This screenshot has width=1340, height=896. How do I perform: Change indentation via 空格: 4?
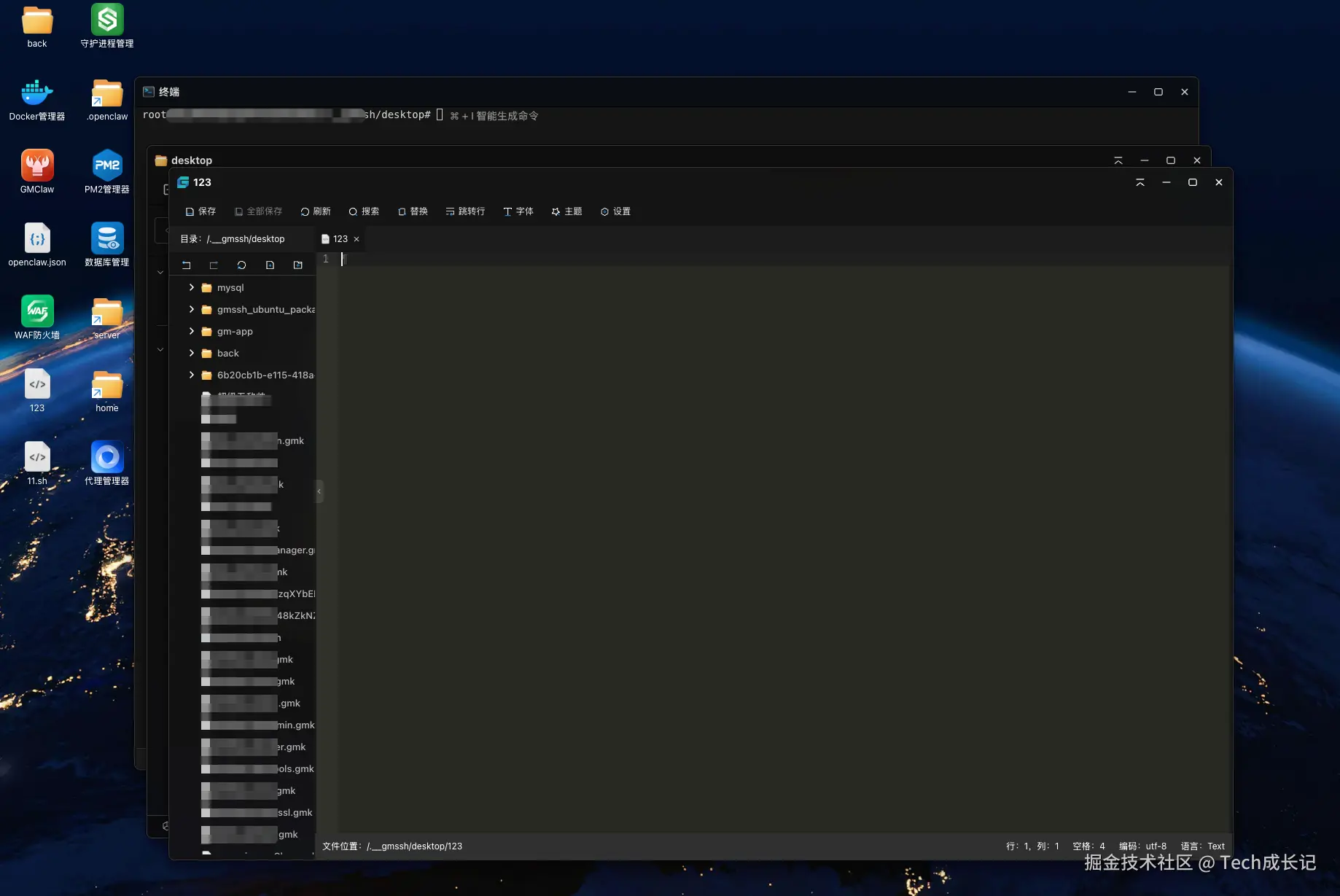1088,846
